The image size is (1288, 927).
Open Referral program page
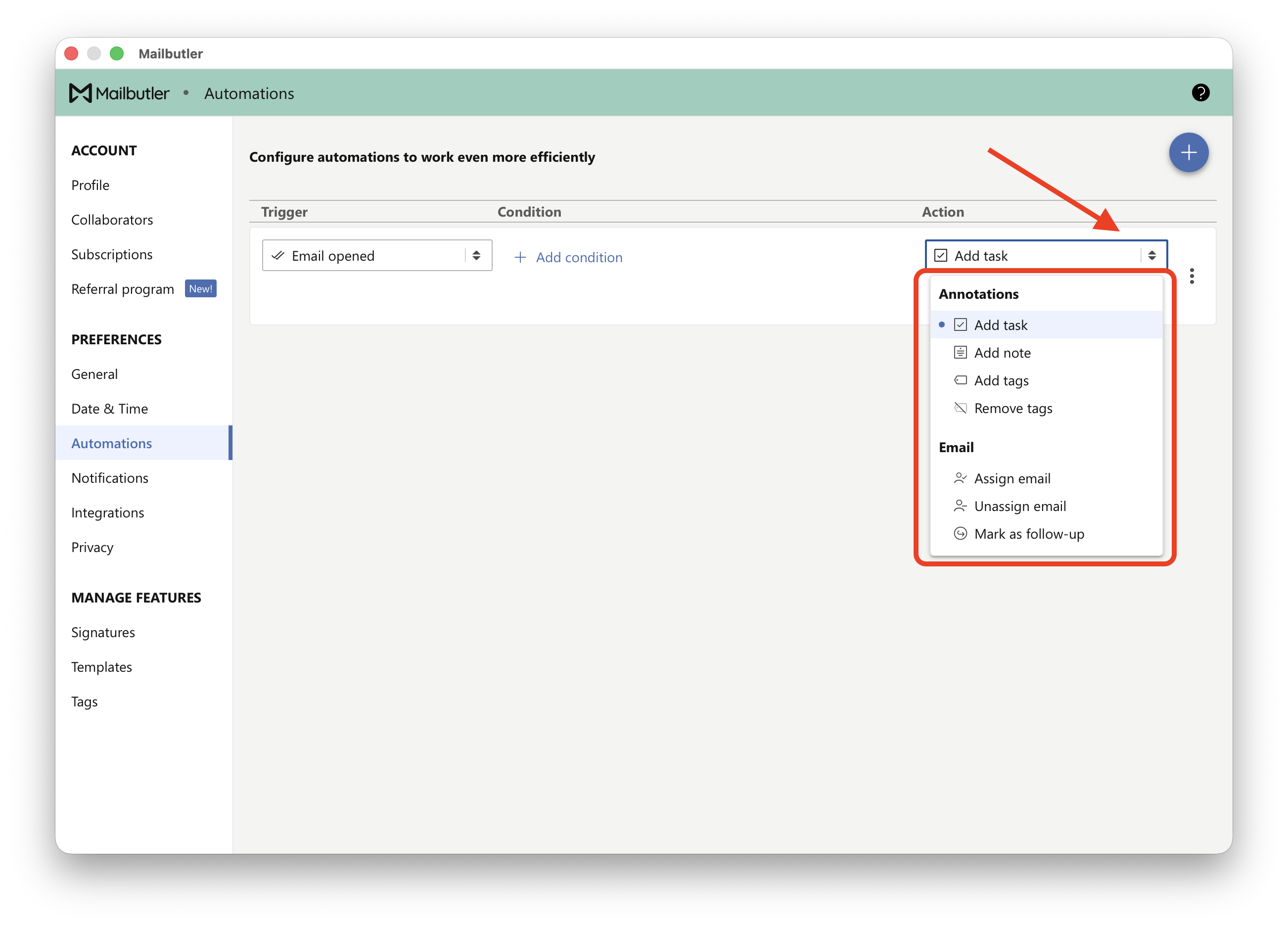pos(123,289)
